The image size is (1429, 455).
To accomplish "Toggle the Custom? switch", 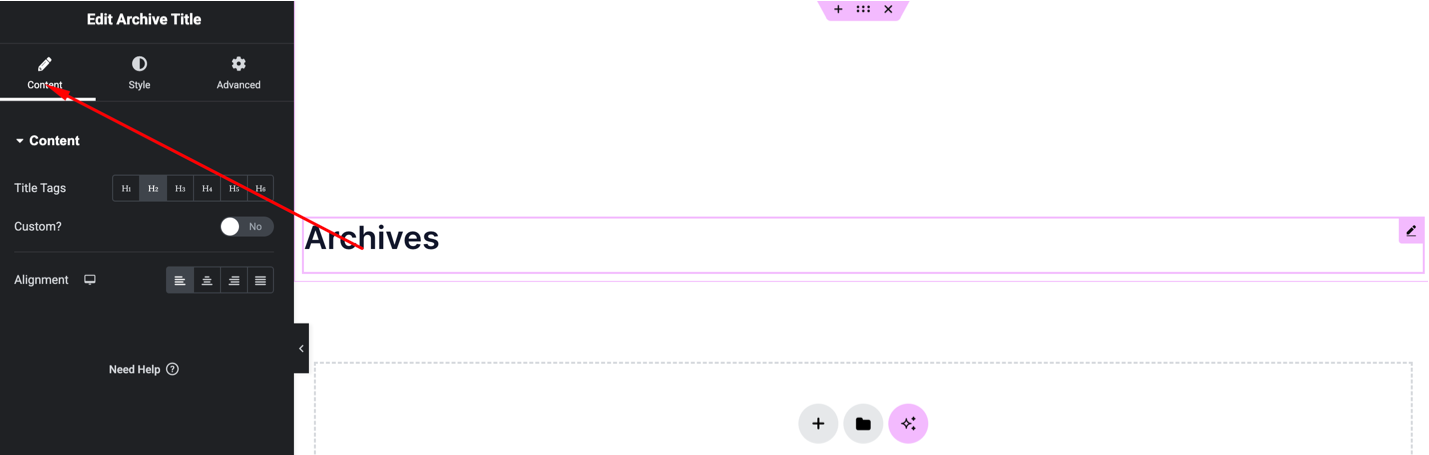I will click(x=246, y=227).
